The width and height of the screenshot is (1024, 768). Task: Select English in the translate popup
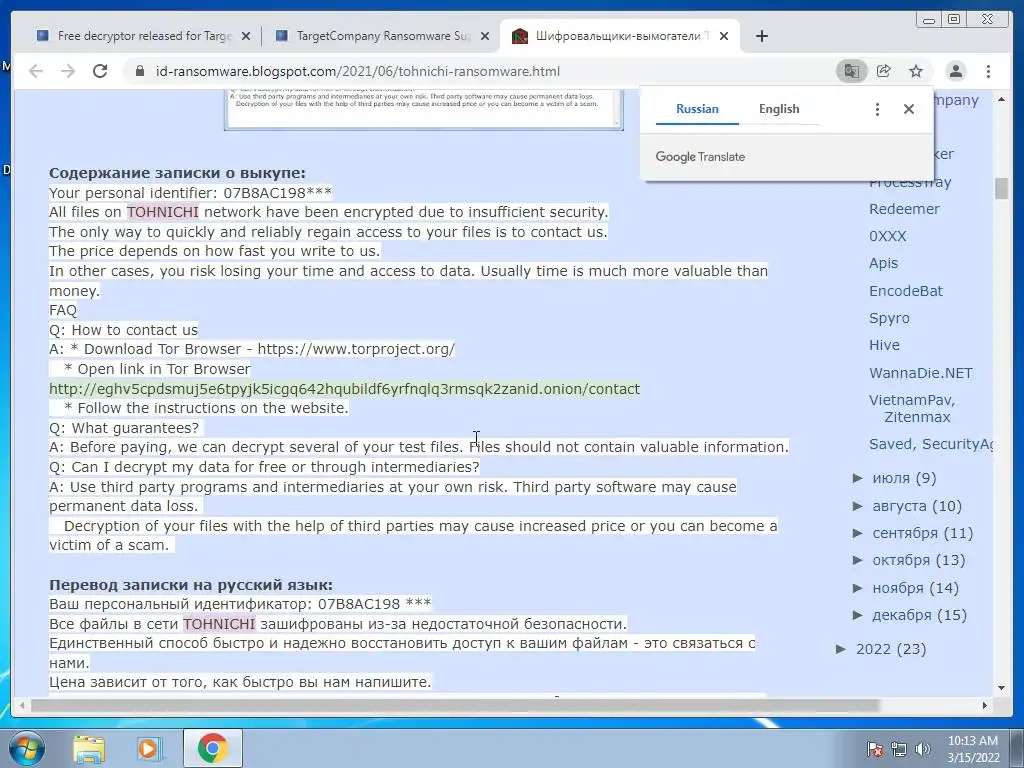[779, 109]
